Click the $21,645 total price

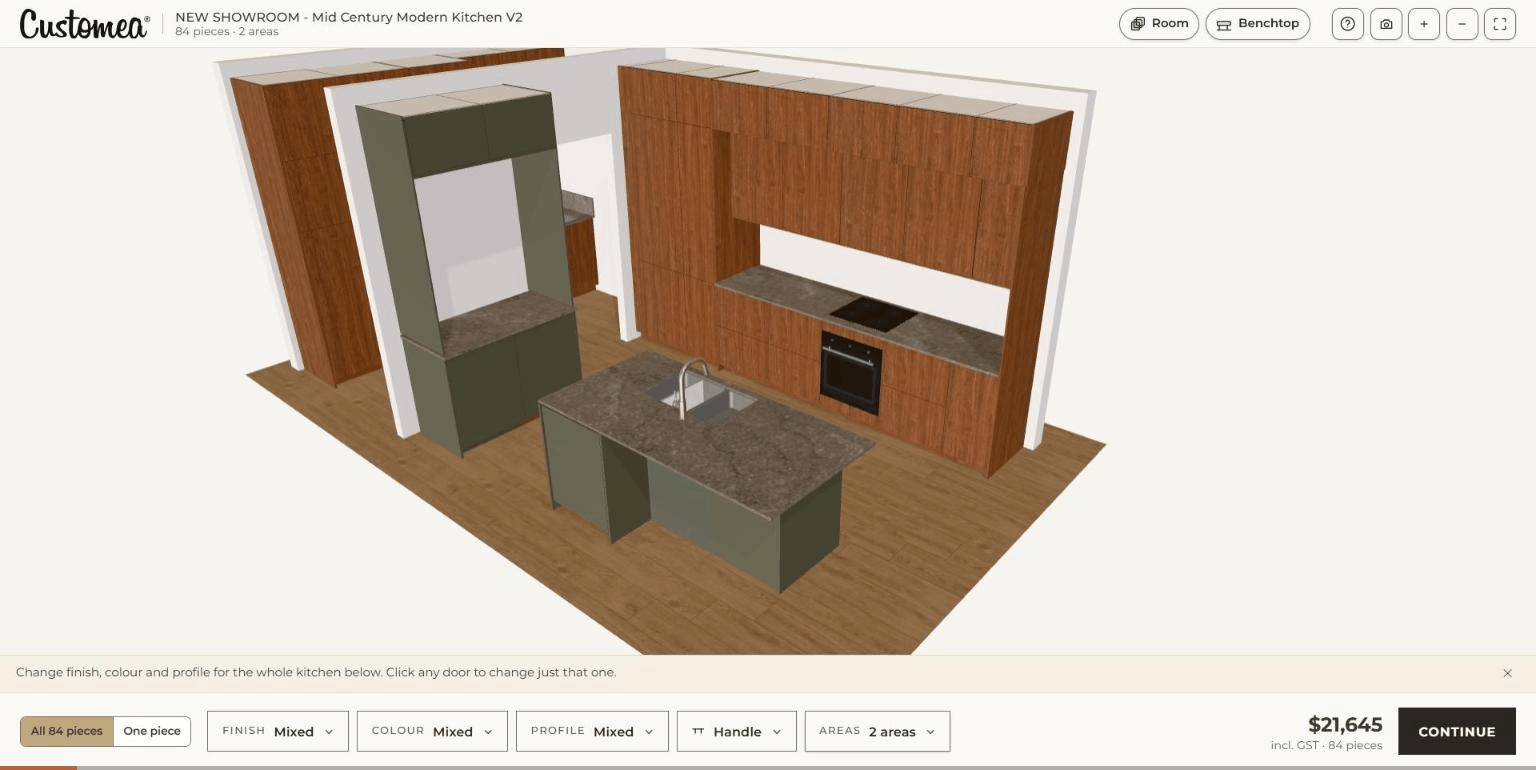click(x=1345, y=725)
